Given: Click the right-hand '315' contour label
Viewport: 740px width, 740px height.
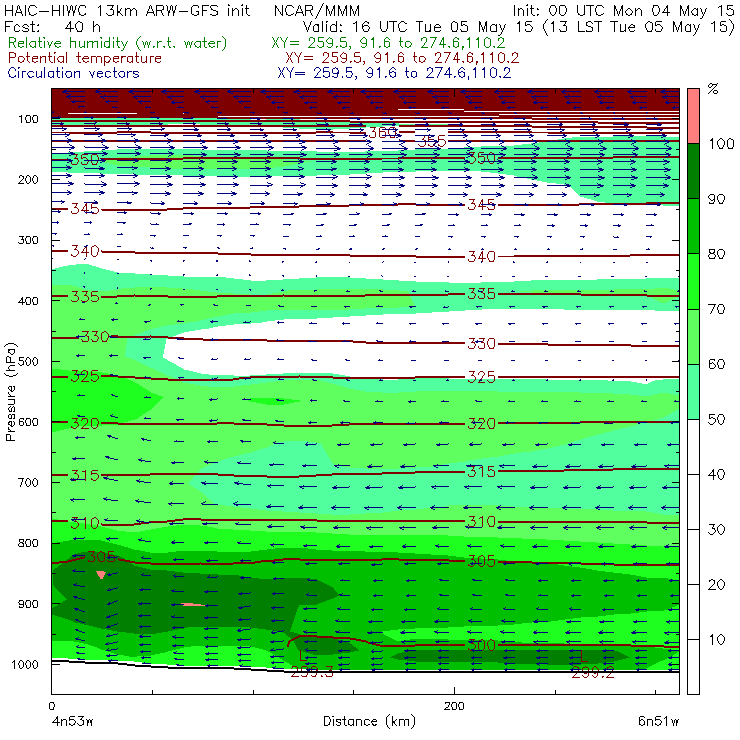Looking at the screenshot, I should click(481, 471).
